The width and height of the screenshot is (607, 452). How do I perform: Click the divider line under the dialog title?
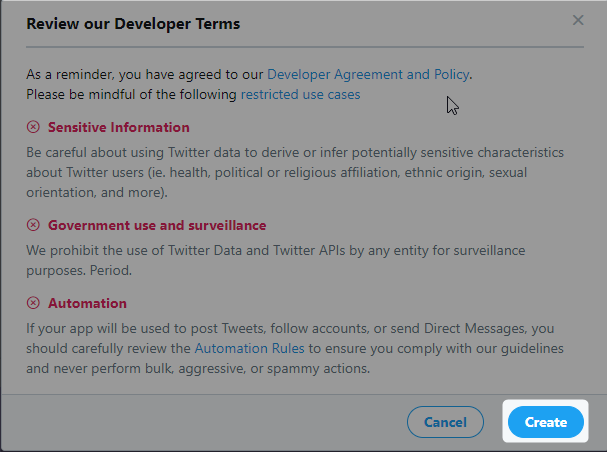pyautogui.click(x=305, y=47)
